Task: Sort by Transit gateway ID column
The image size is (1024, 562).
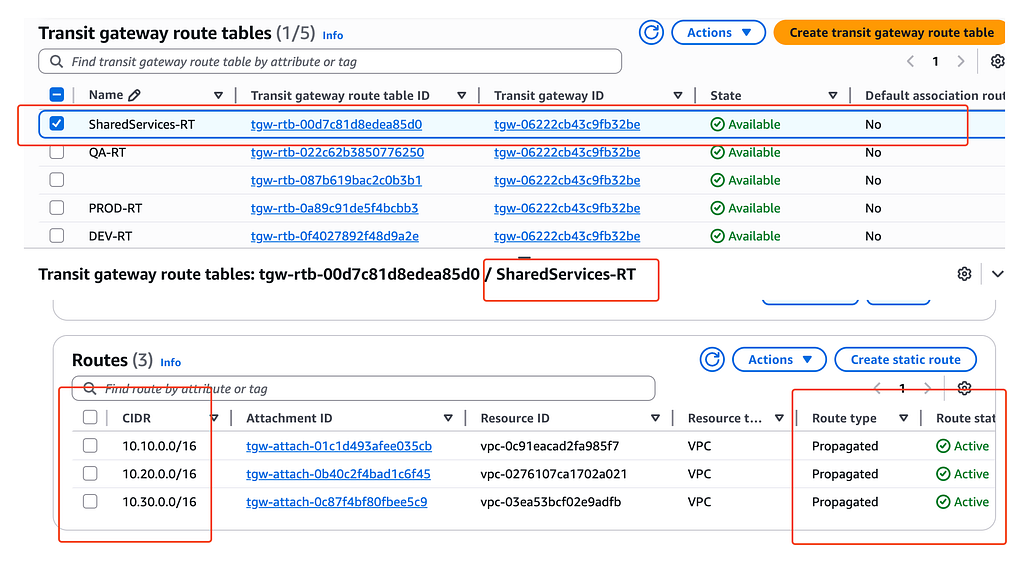Action: click(x=678, y=95)
